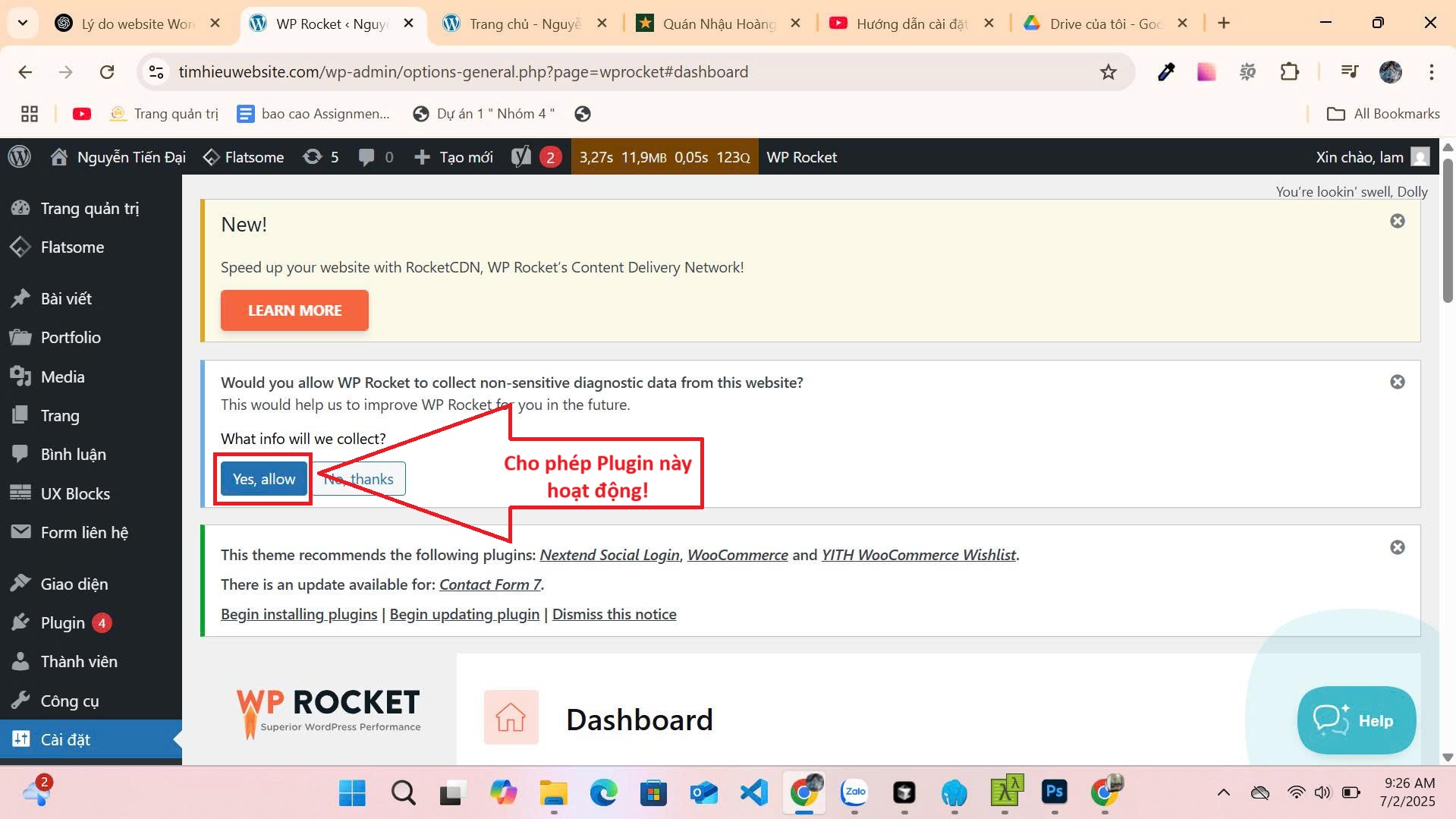
Task: Switch to Drive của tôi tab
Action: tap(1106, 24)
